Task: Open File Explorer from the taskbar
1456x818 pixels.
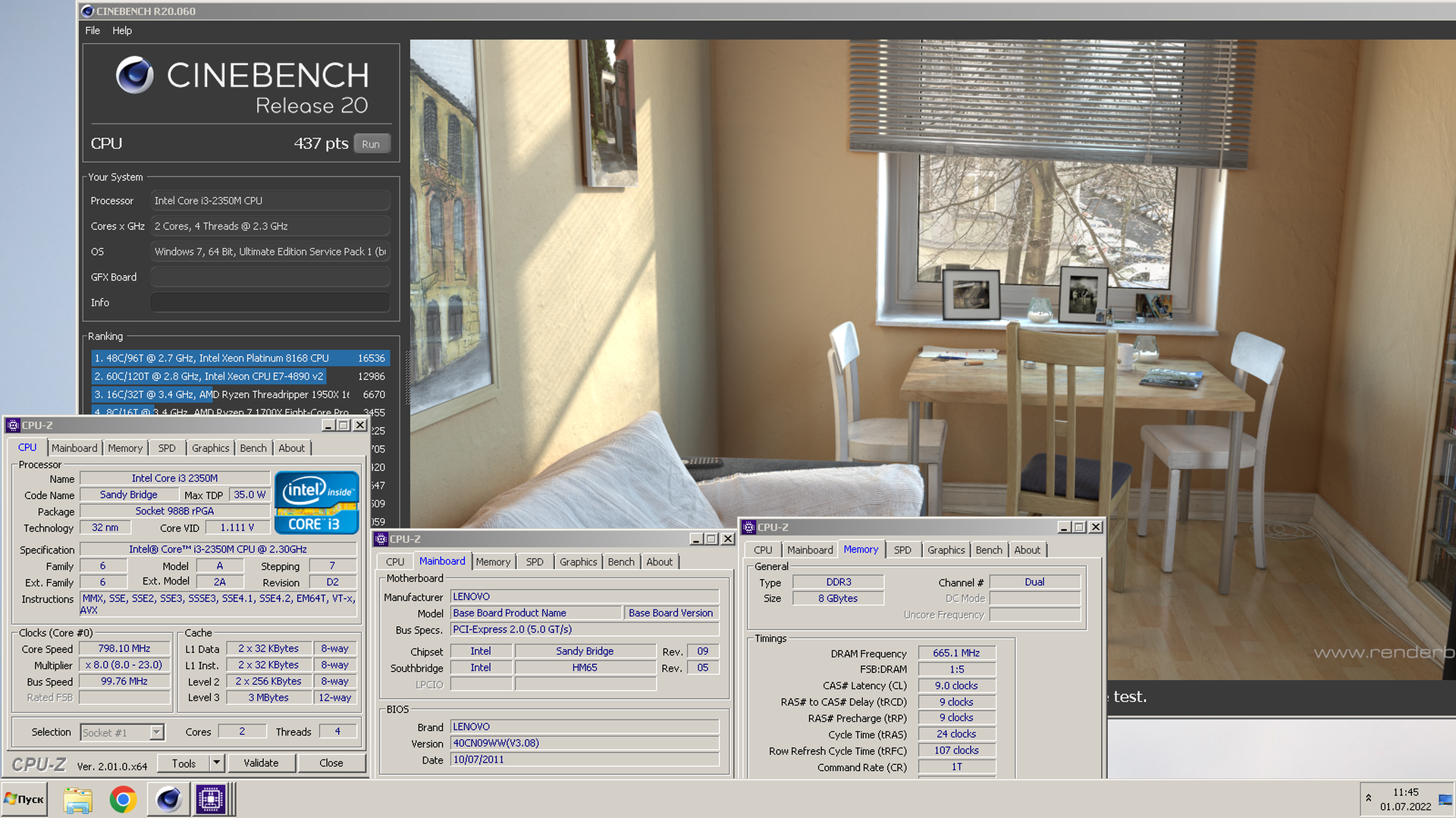Action: (77, 800)
